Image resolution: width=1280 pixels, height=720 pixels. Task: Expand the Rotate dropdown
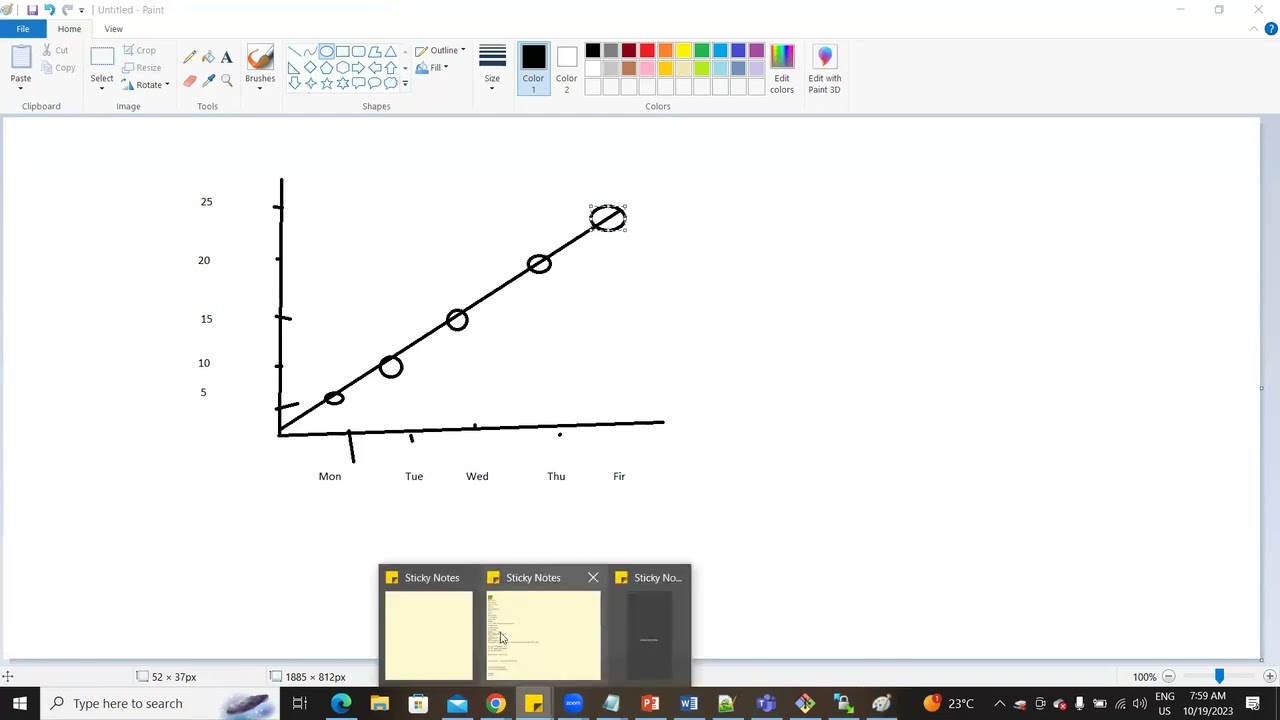(167, 85)
